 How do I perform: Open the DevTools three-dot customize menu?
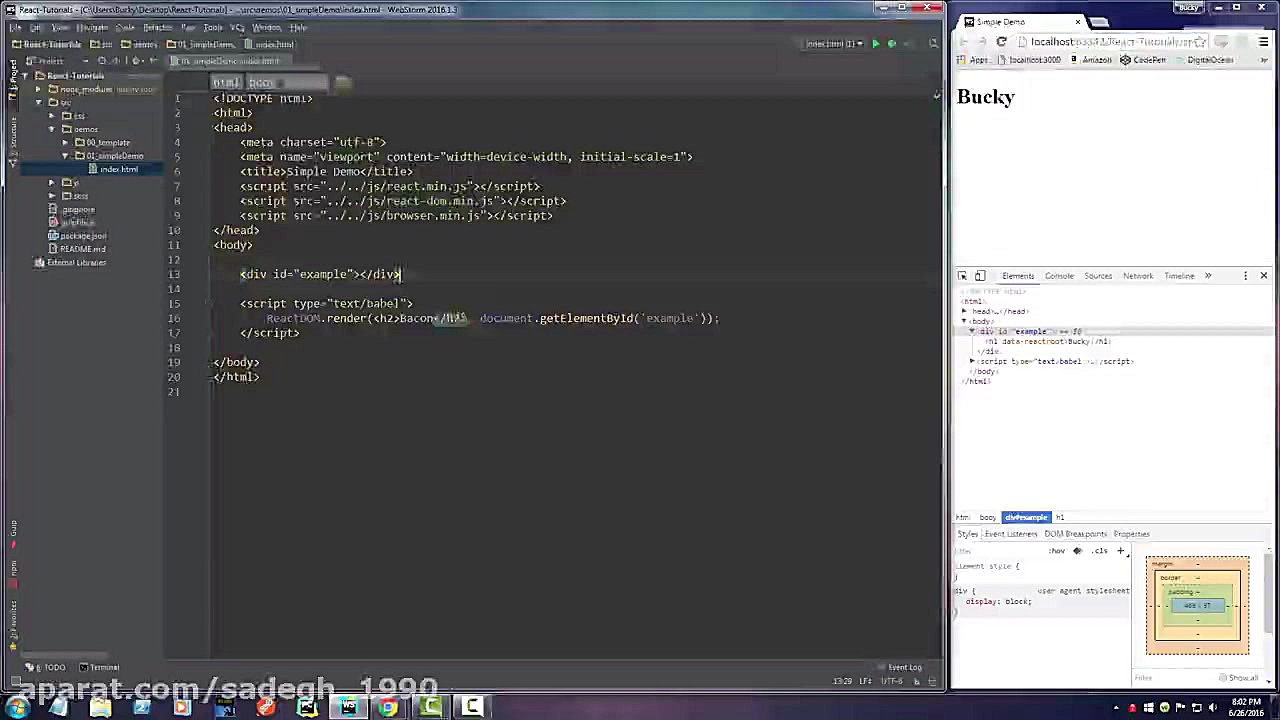1245,276
